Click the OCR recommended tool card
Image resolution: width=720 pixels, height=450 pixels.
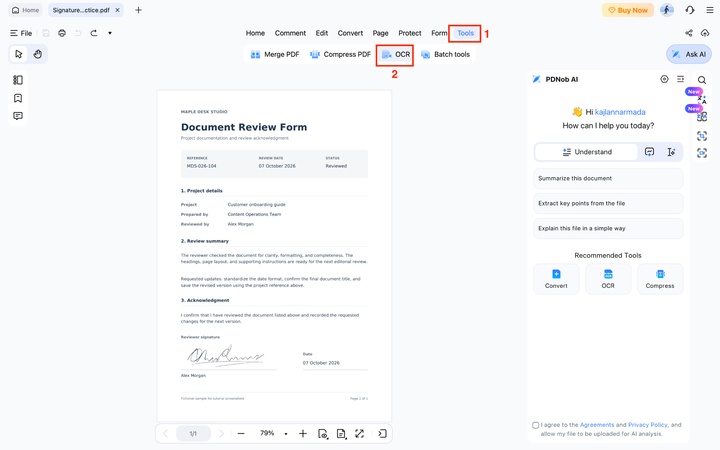[x=608, y=279]
